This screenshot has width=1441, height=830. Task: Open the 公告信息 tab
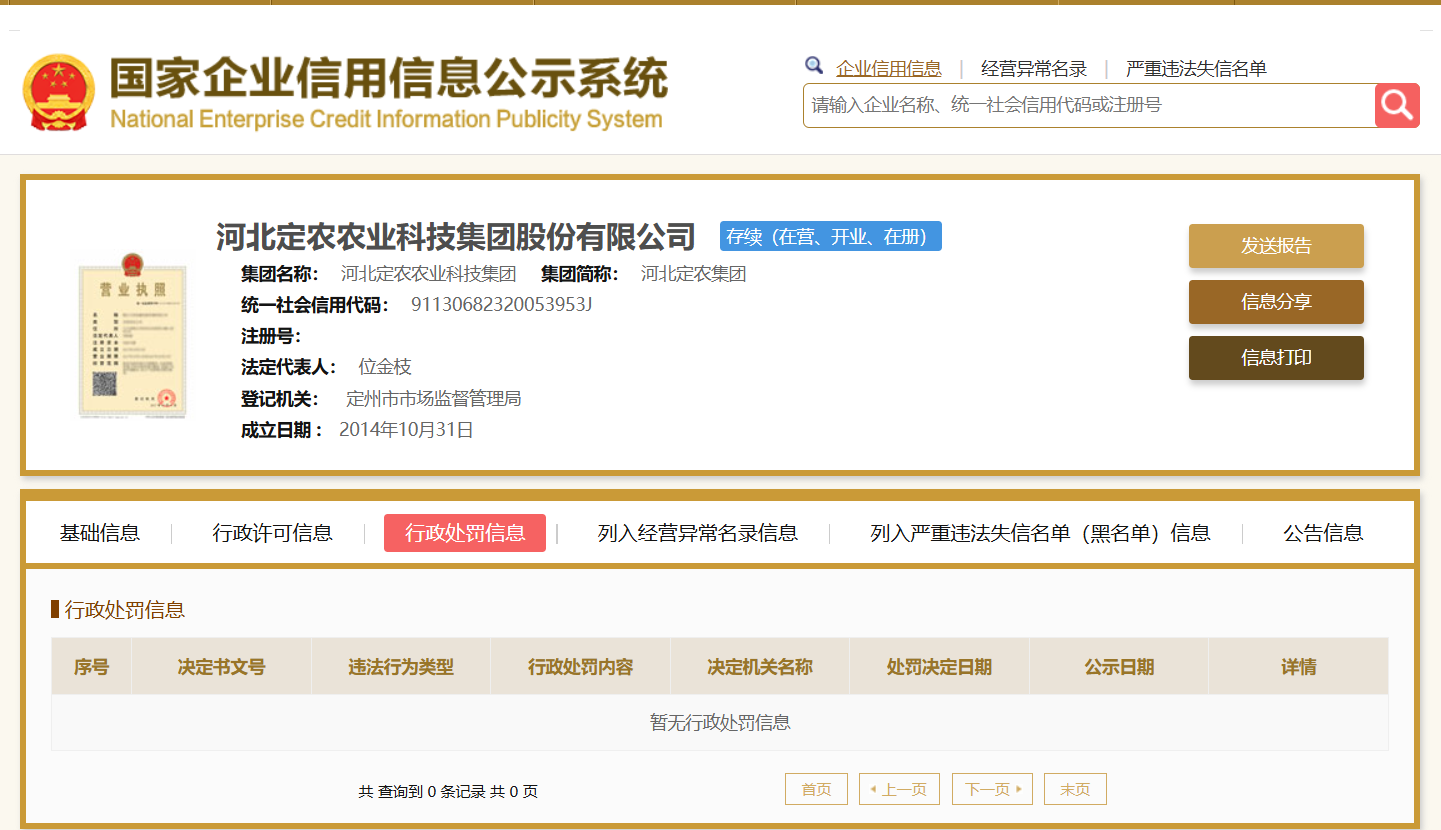[x=1323, y=533]
